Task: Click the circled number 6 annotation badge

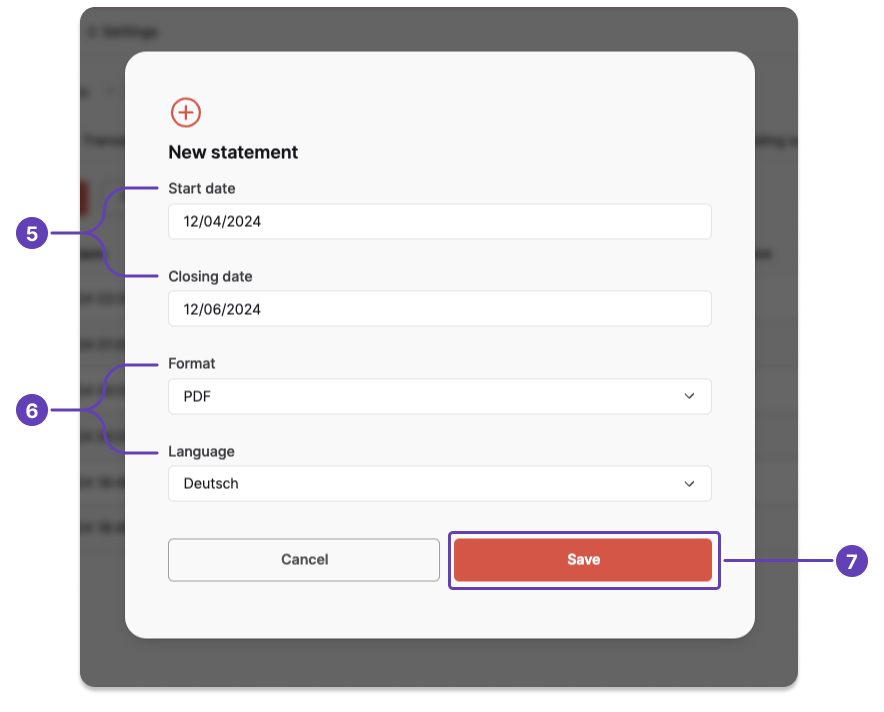Action: click(32, 408)
